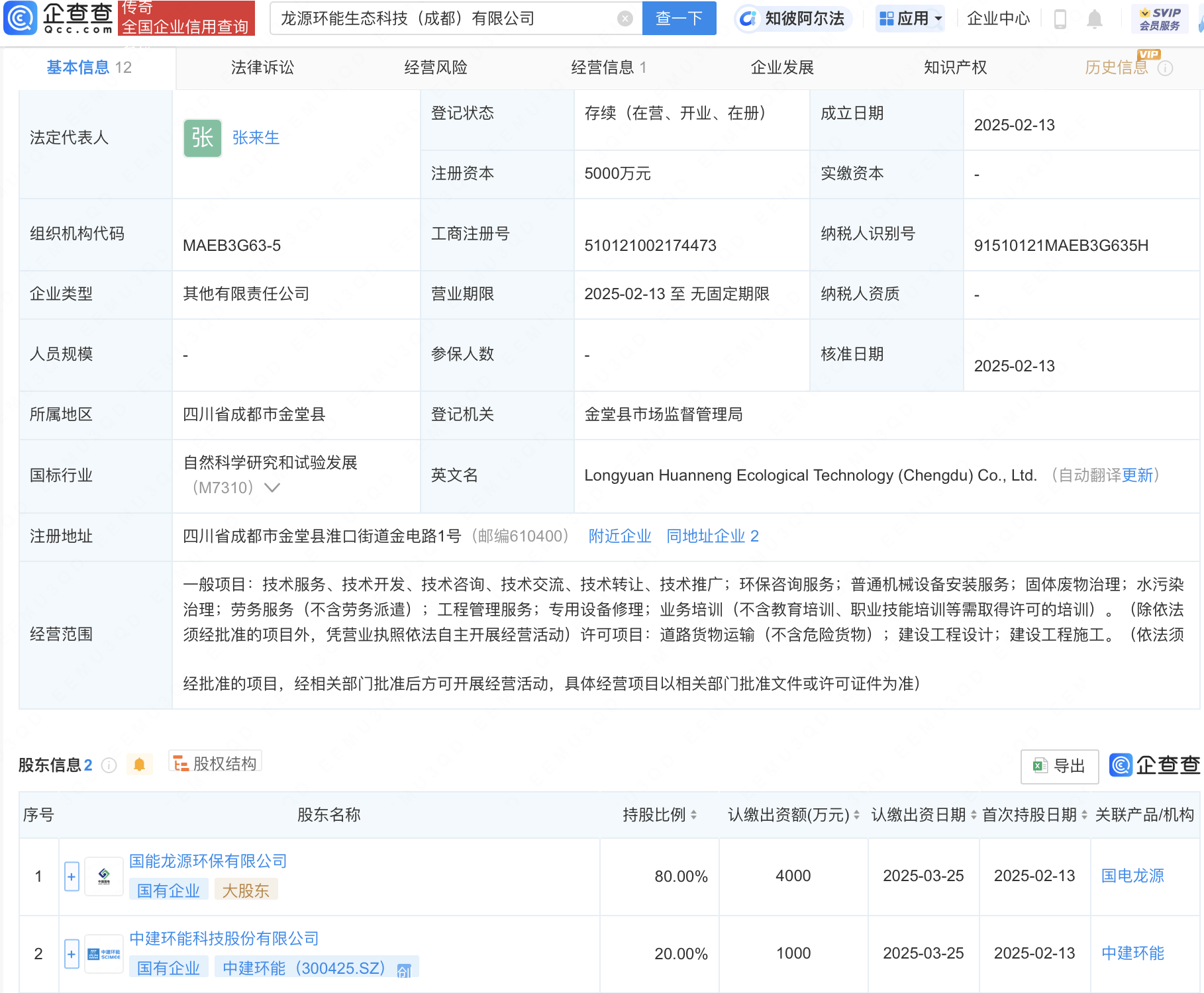This screenshot has height=993, width=1204.
Task: Open legal representative 张来生 profile
Action: pos(256,138)
